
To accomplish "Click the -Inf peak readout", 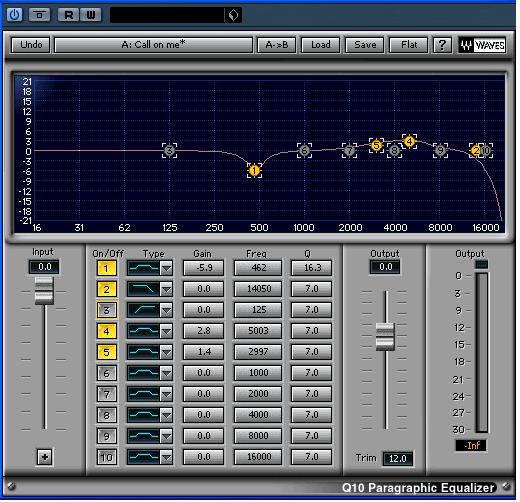I will 471,446.
